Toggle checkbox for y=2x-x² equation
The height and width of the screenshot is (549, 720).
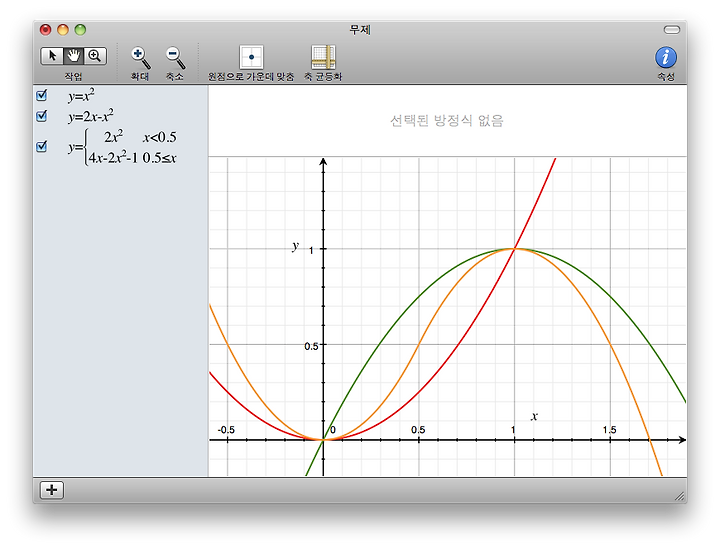tap(41, 116)
